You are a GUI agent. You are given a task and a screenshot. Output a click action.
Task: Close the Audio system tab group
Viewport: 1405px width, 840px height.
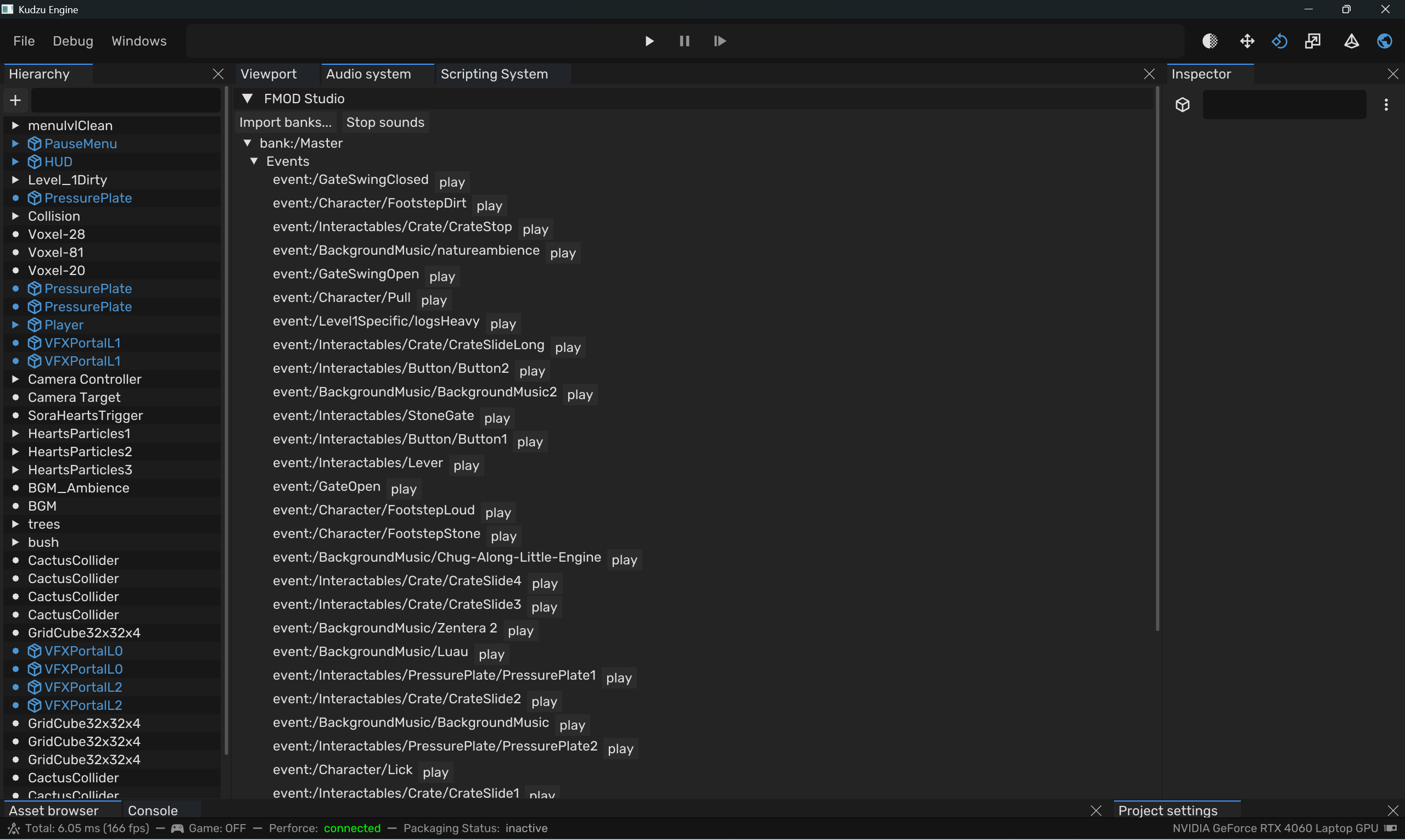coord(1149,74)
